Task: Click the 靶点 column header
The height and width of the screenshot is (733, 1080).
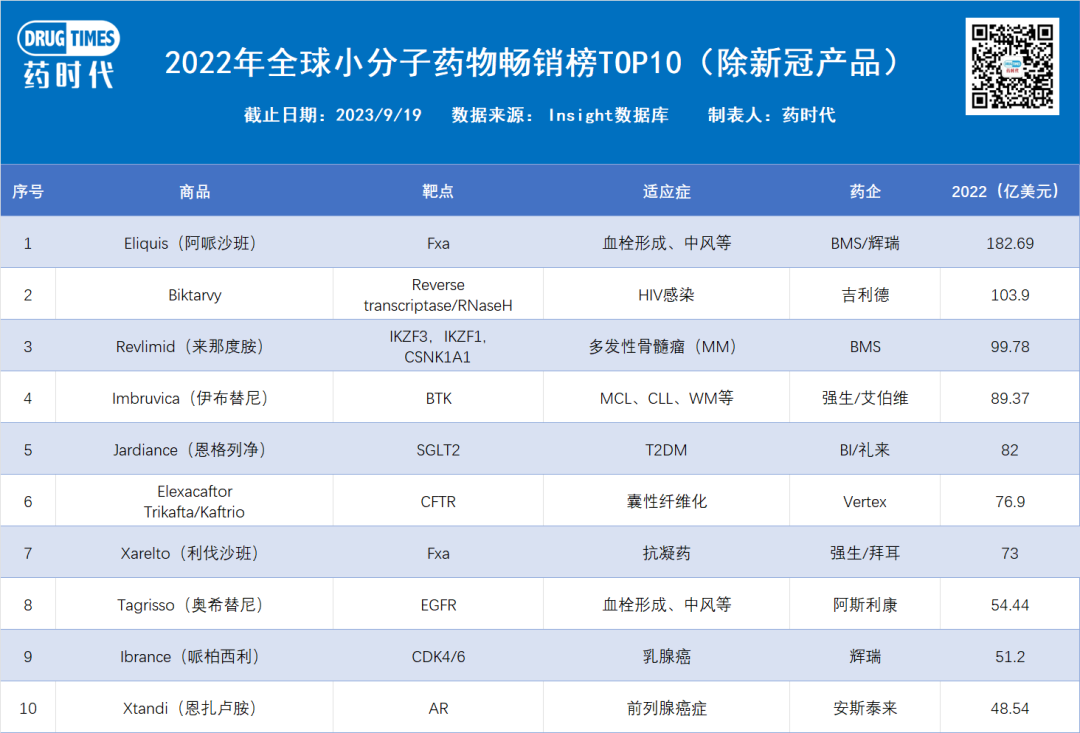Action: [x=438, y=191]
